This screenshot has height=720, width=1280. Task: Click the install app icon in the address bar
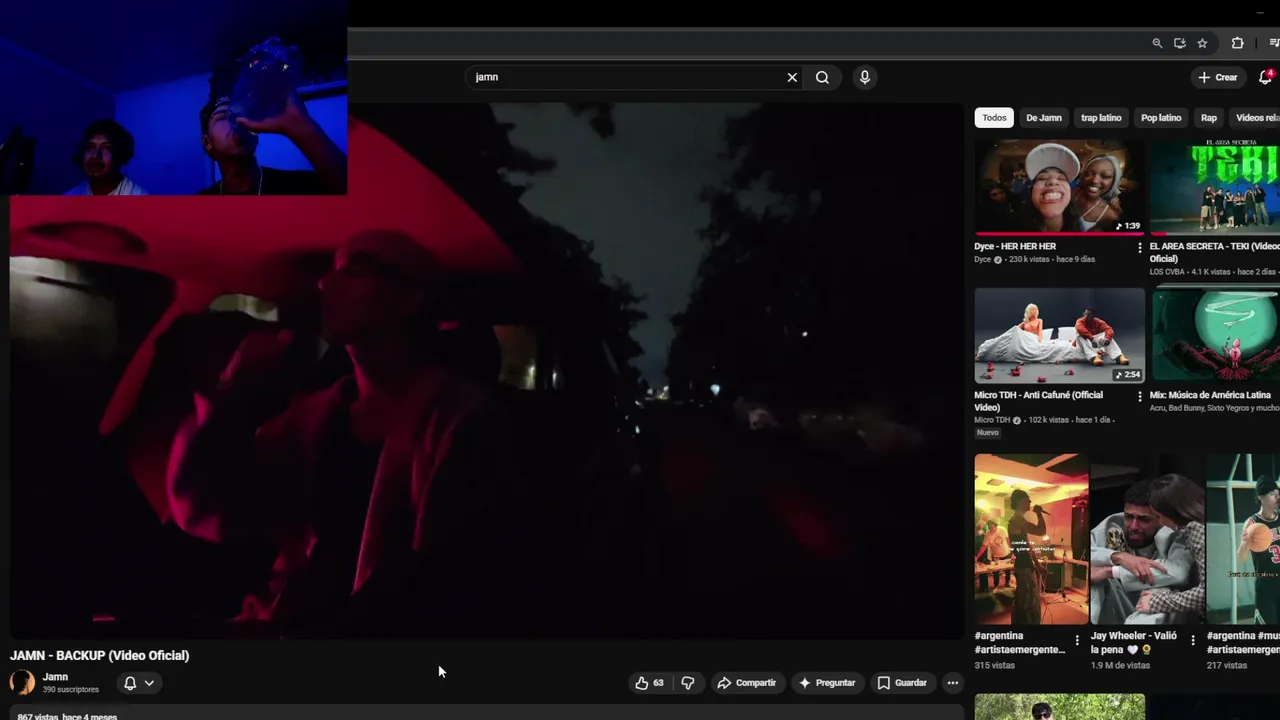point(1180,43)
